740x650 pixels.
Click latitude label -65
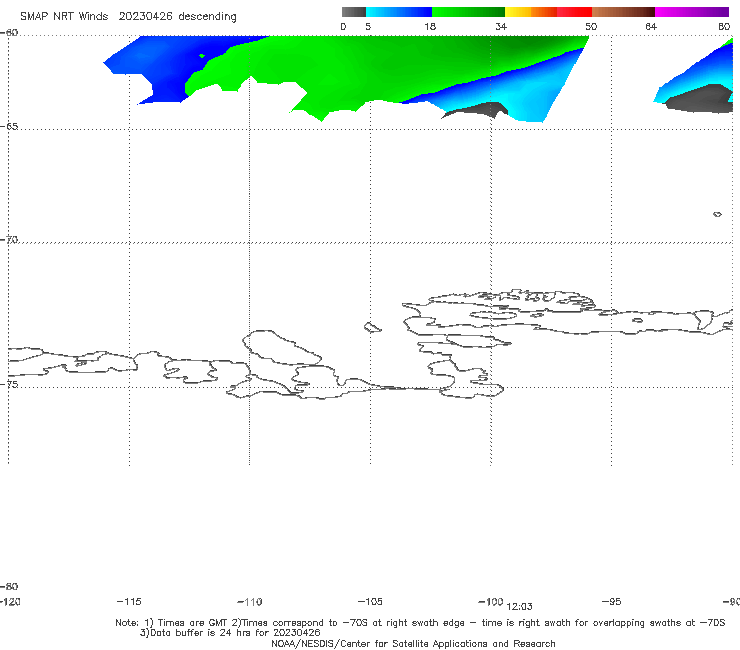(9, 127)
